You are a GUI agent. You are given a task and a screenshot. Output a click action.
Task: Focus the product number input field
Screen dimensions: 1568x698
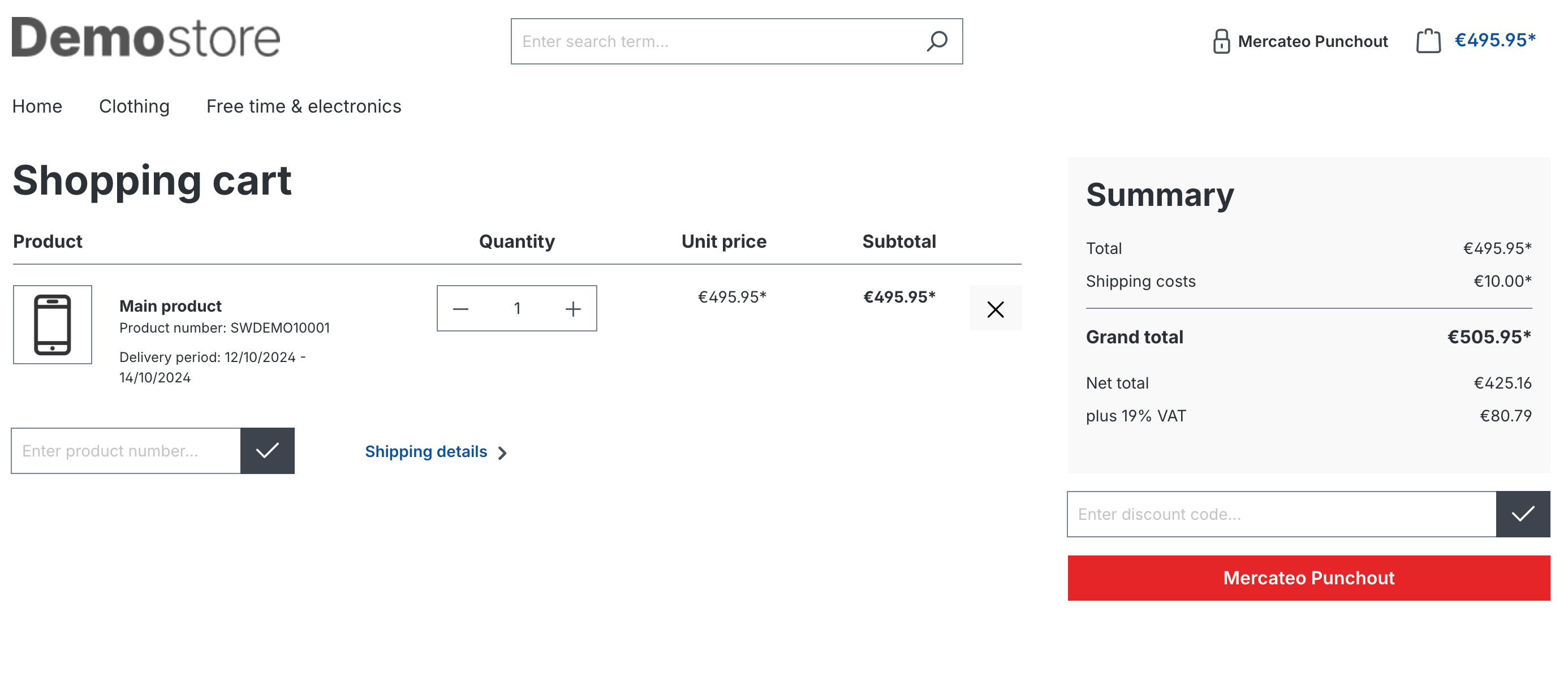point(126,450)
